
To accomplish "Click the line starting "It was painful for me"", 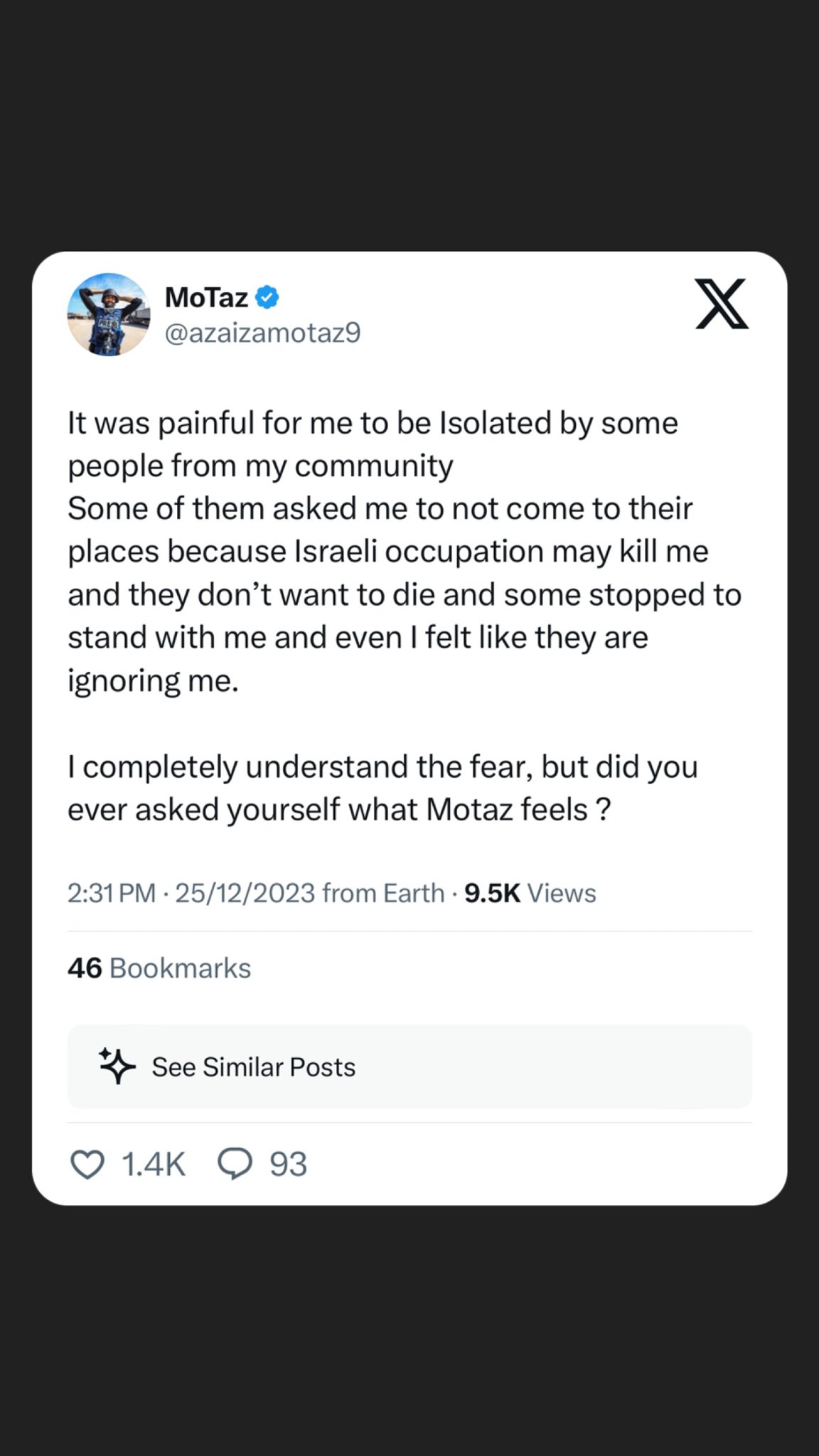I will point(373,423).
